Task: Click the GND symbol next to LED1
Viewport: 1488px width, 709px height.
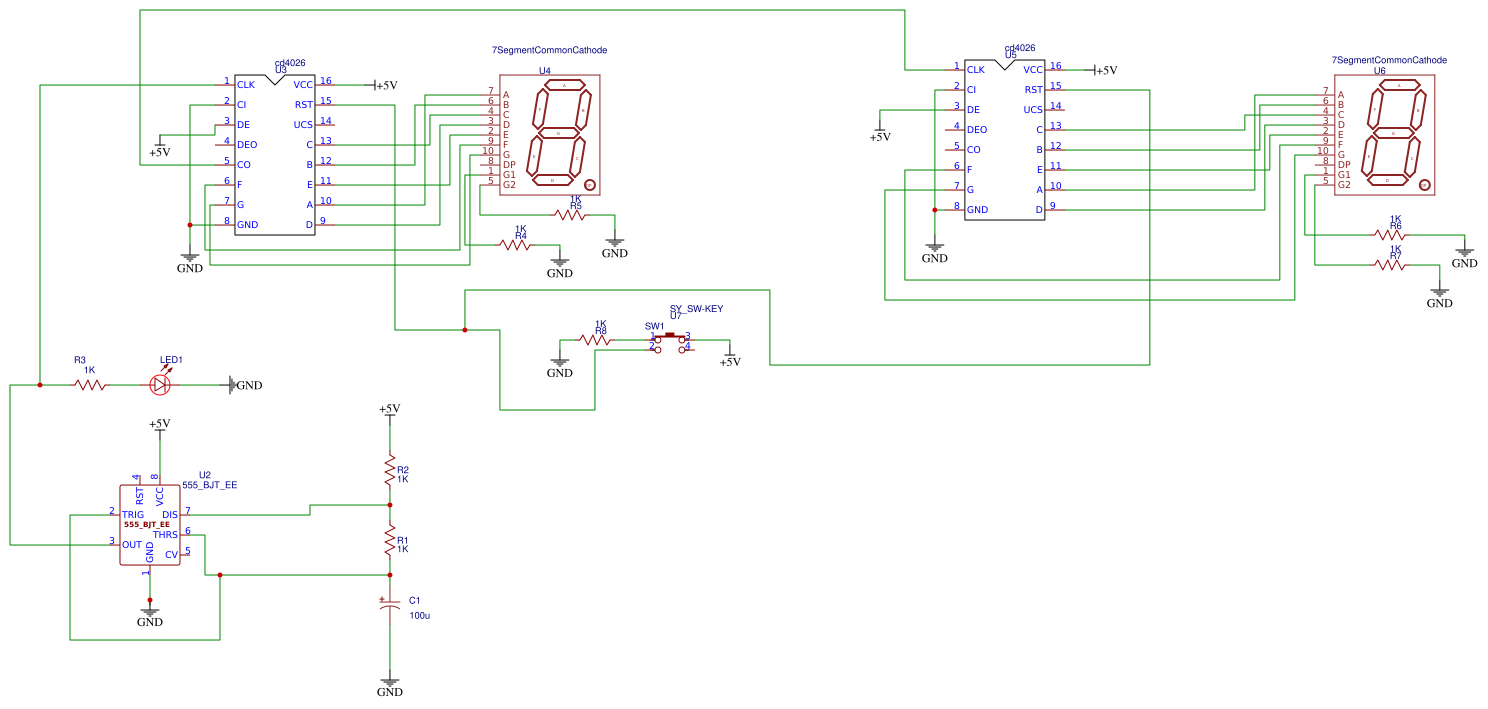Action: click(x=246, y=385)
